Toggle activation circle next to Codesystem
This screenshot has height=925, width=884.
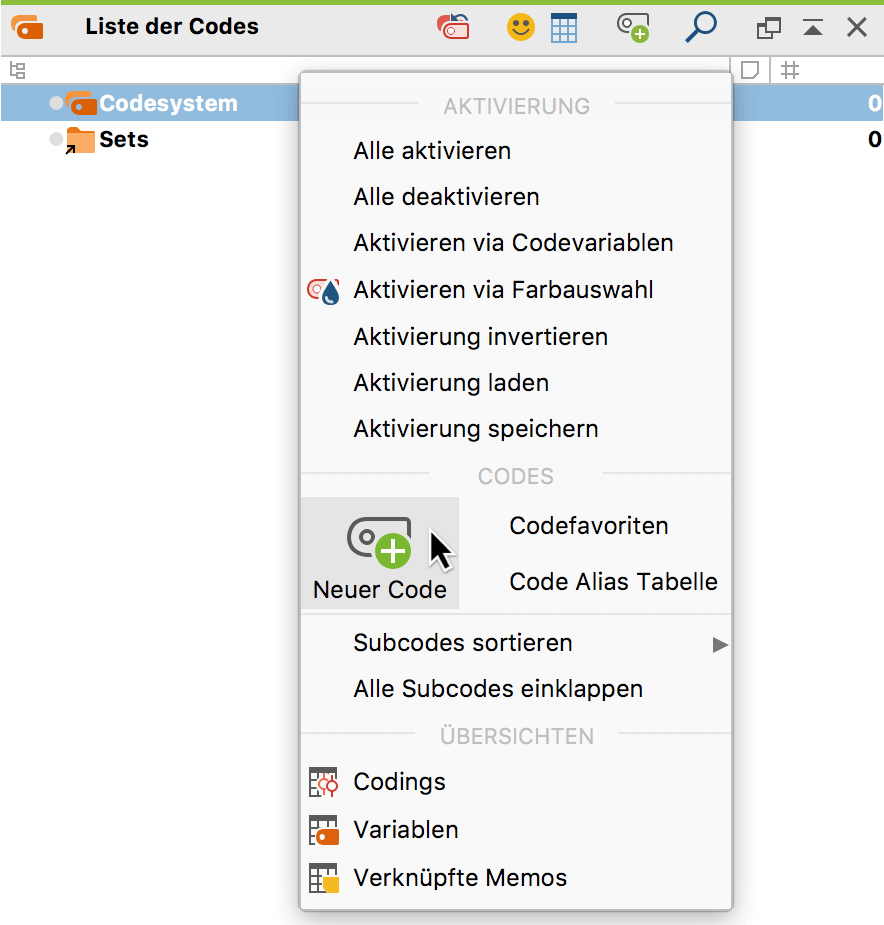(56, 103)
